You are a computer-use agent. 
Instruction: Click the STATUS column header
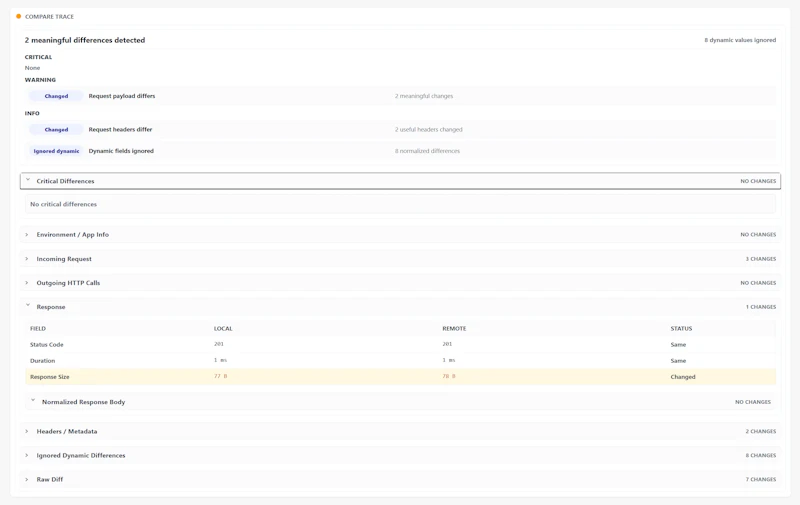click(x=681, y=329)
